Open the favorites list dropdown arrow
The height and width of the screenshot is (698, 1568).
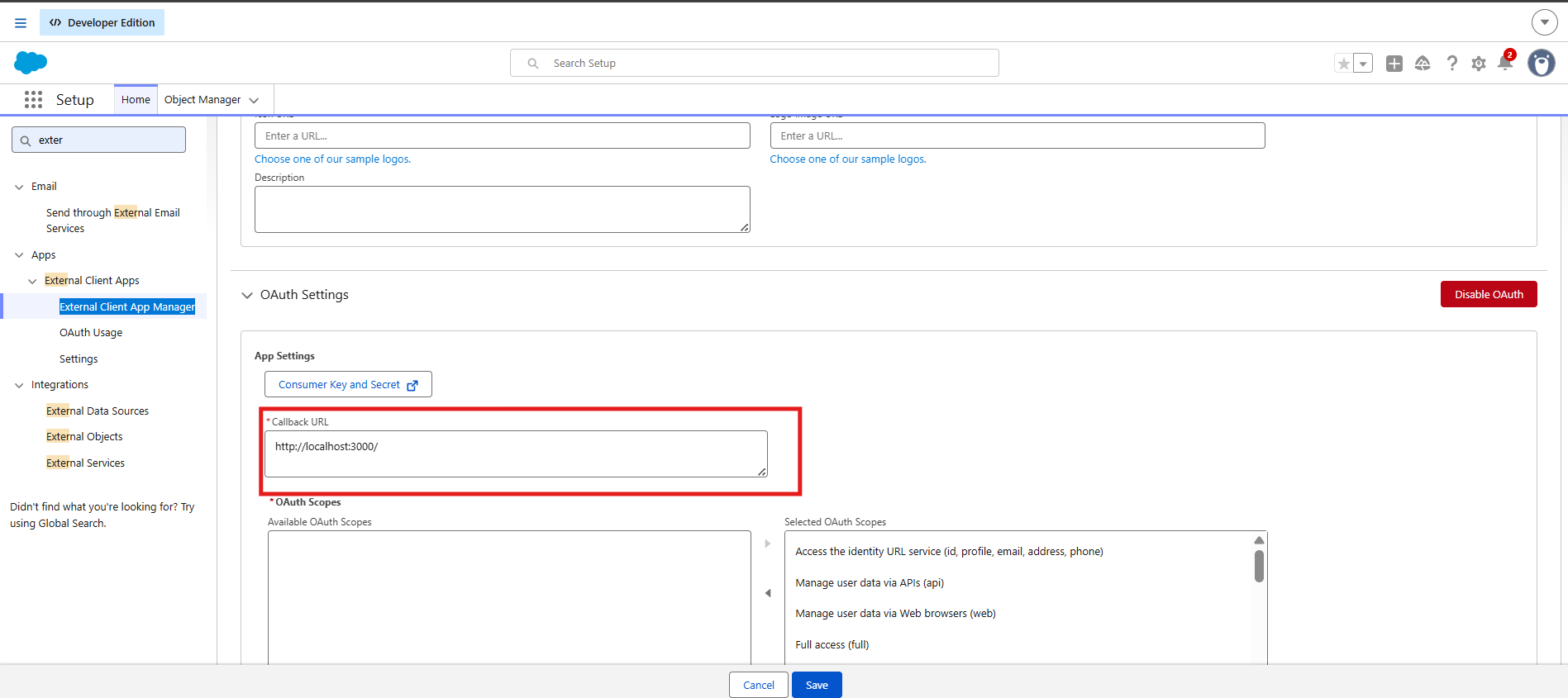(1363, 64)
